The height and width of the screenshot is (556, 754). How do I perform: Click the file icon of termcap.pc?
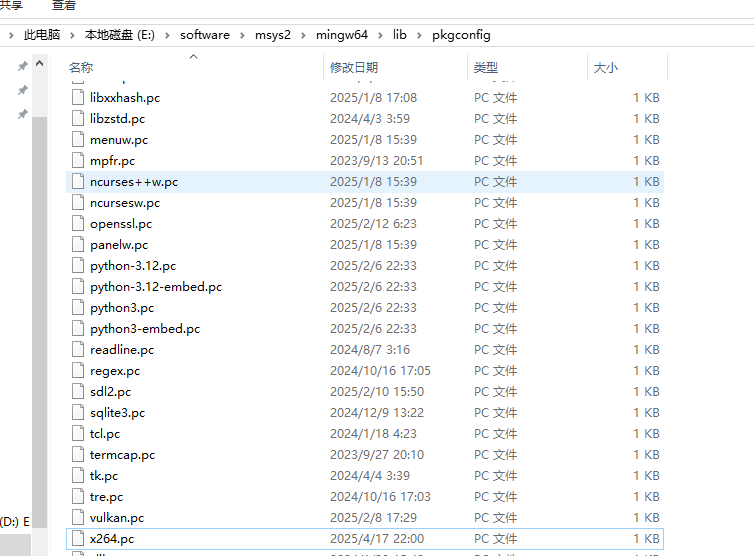point(78,455)
